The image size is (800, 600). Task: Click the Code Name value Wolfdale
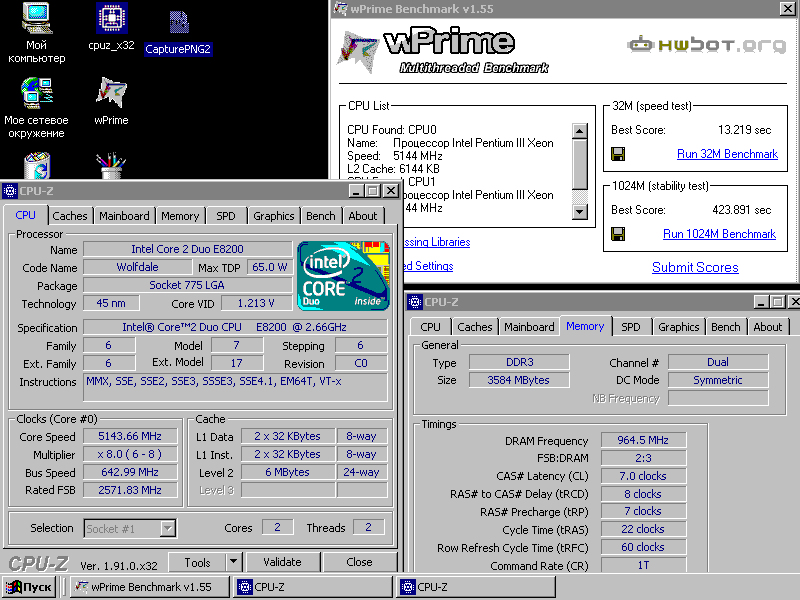[137, 267]
